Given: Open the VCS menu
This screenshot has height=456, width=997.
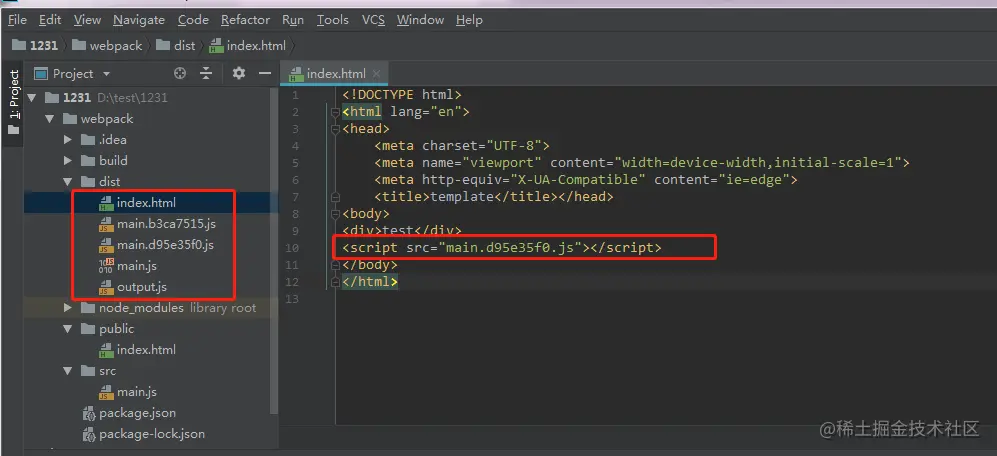Looking at the screenshot, I should (x=373, y=20).
